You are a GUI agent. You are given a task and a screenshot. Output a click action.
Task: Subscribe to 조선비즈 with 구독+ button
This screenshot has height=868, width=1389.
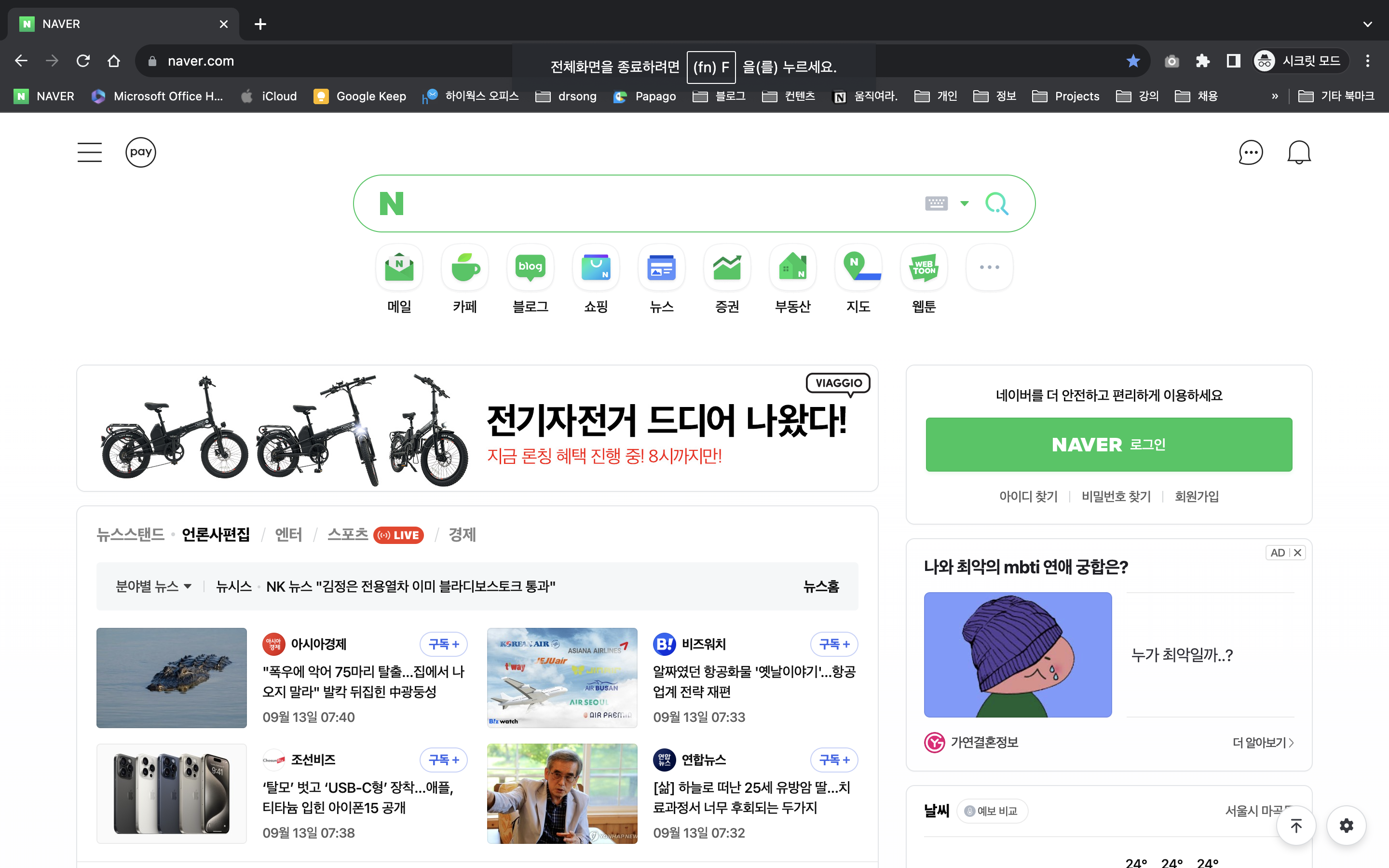coord(444,759)
